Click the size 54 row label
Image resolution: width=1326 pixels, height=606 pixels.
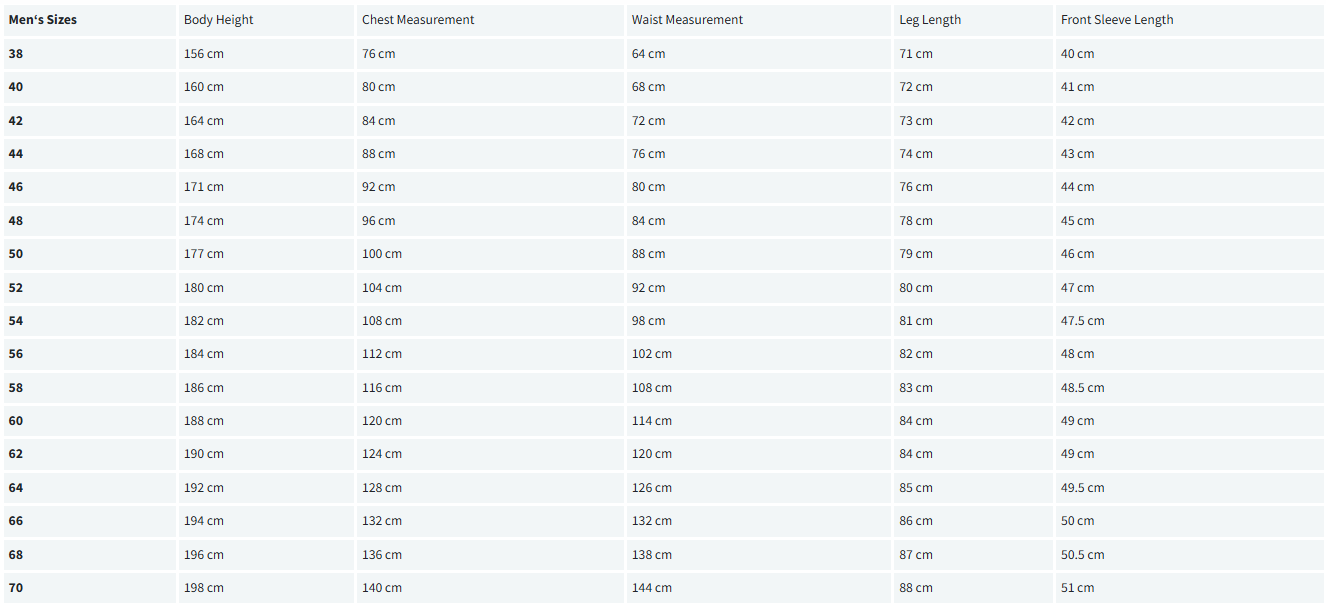point(16,321)
